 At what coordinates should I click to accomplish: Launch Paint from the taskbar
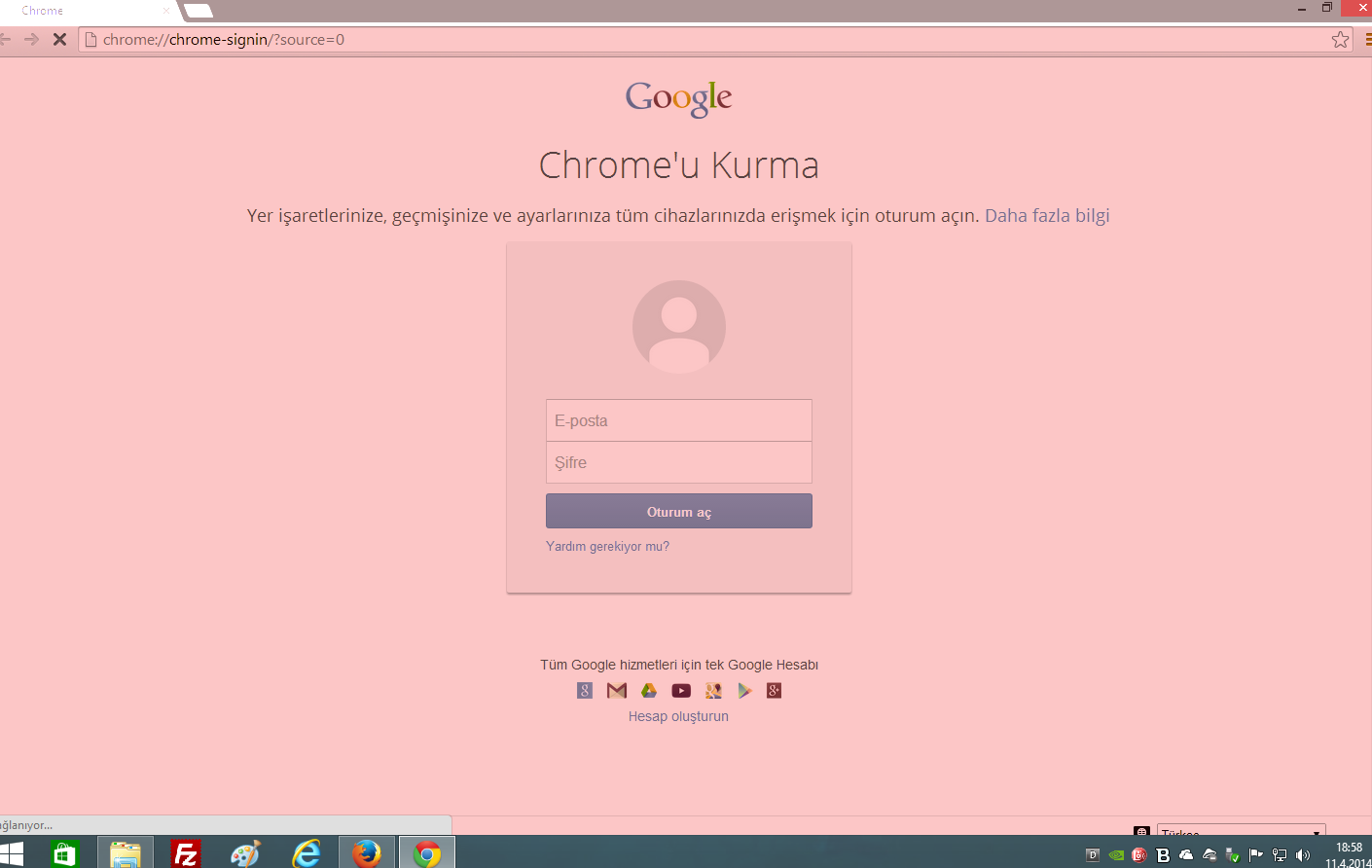(x=246, y=853)
